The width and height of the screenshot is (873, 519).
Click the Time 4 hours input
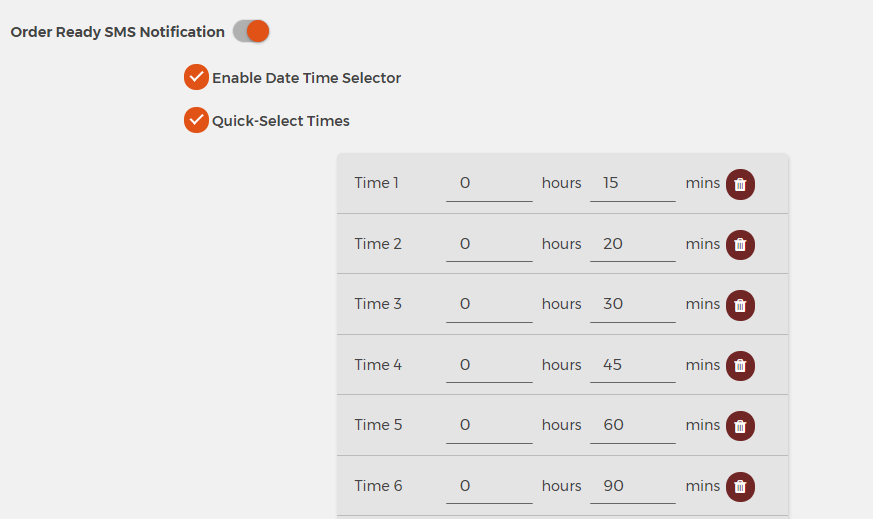489,365
